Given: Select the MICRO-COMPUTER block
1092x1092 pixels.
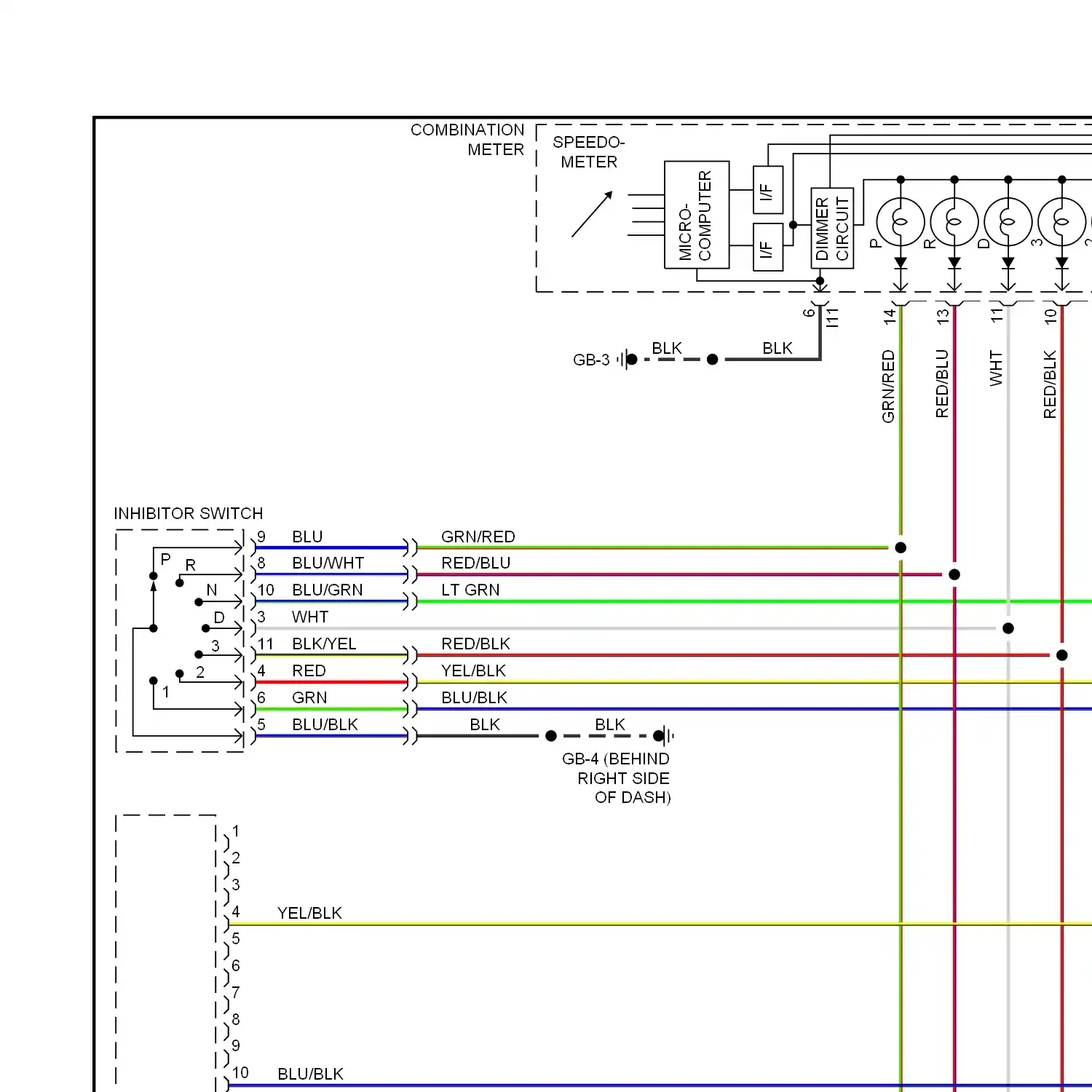Looking at the screenshot, I should 697,215.
